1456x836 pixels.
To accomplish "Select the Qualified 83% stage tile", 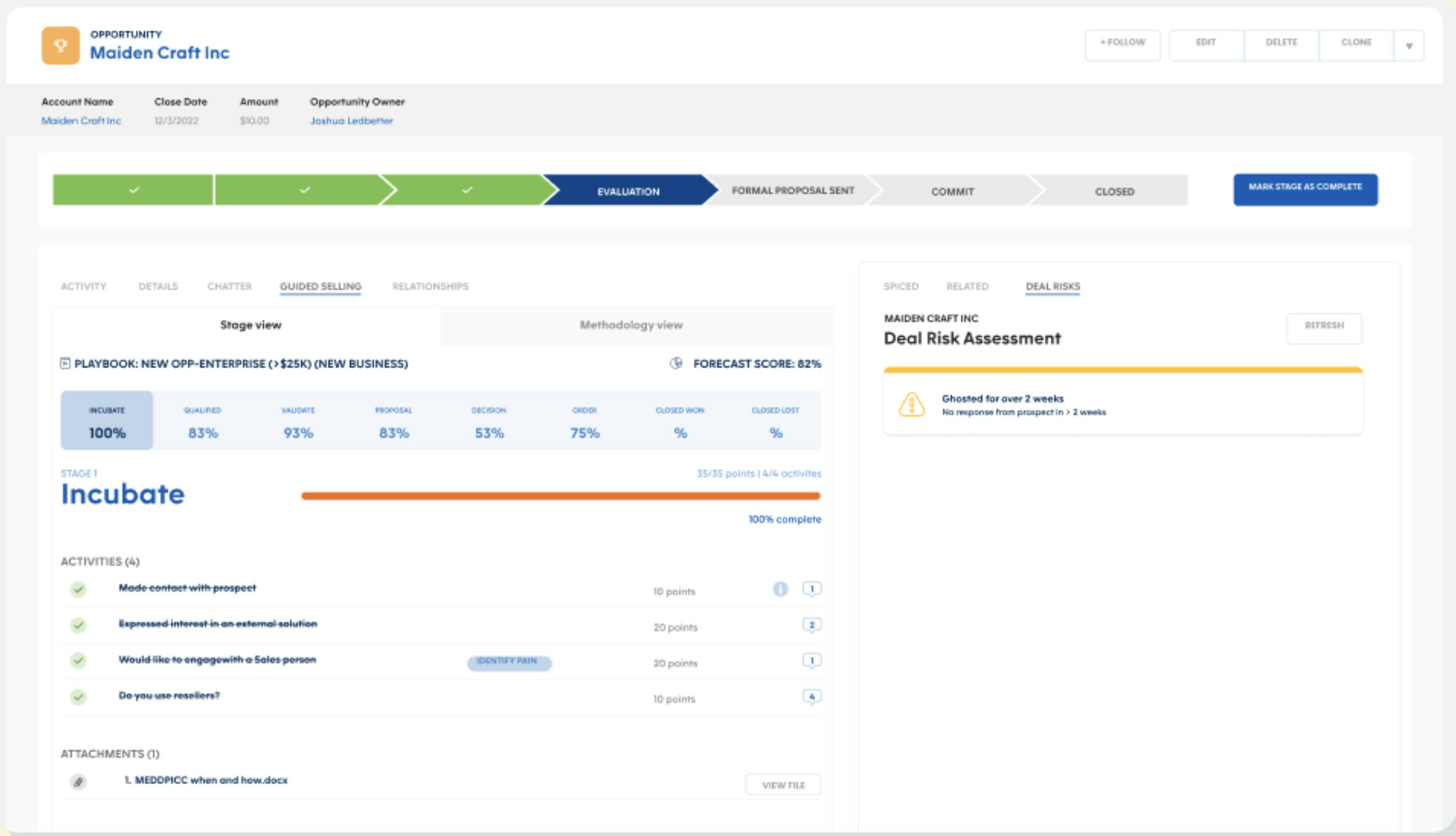I will click(203, 420).
